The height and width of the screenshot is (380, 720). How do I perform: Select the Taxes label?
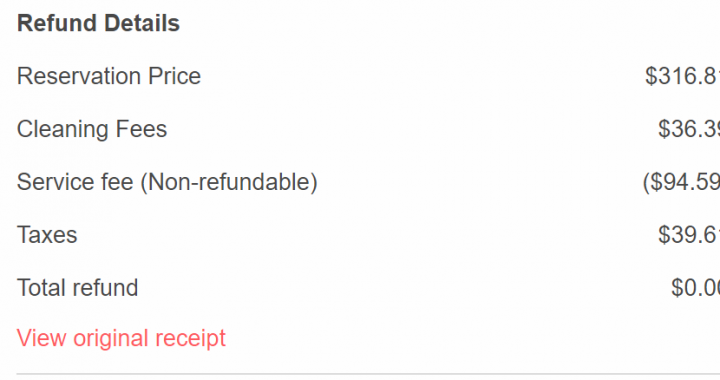point(47,235)
